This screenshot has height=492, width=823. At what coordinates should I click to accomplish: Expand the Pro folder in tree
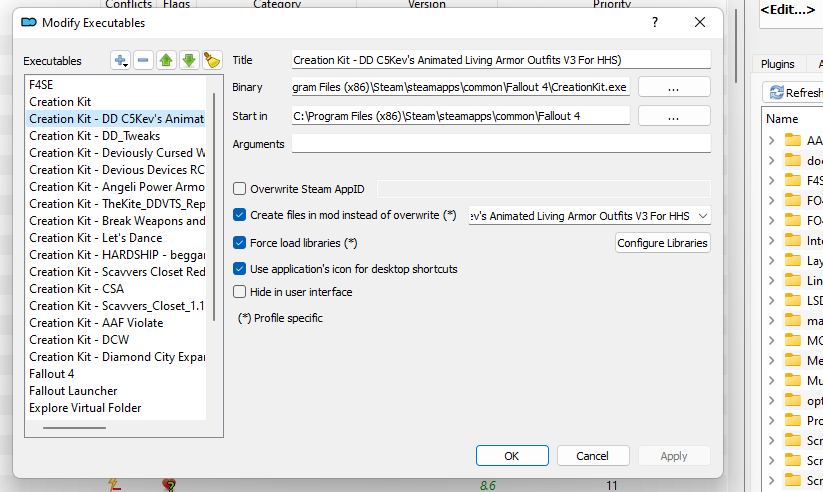[772, 420]
